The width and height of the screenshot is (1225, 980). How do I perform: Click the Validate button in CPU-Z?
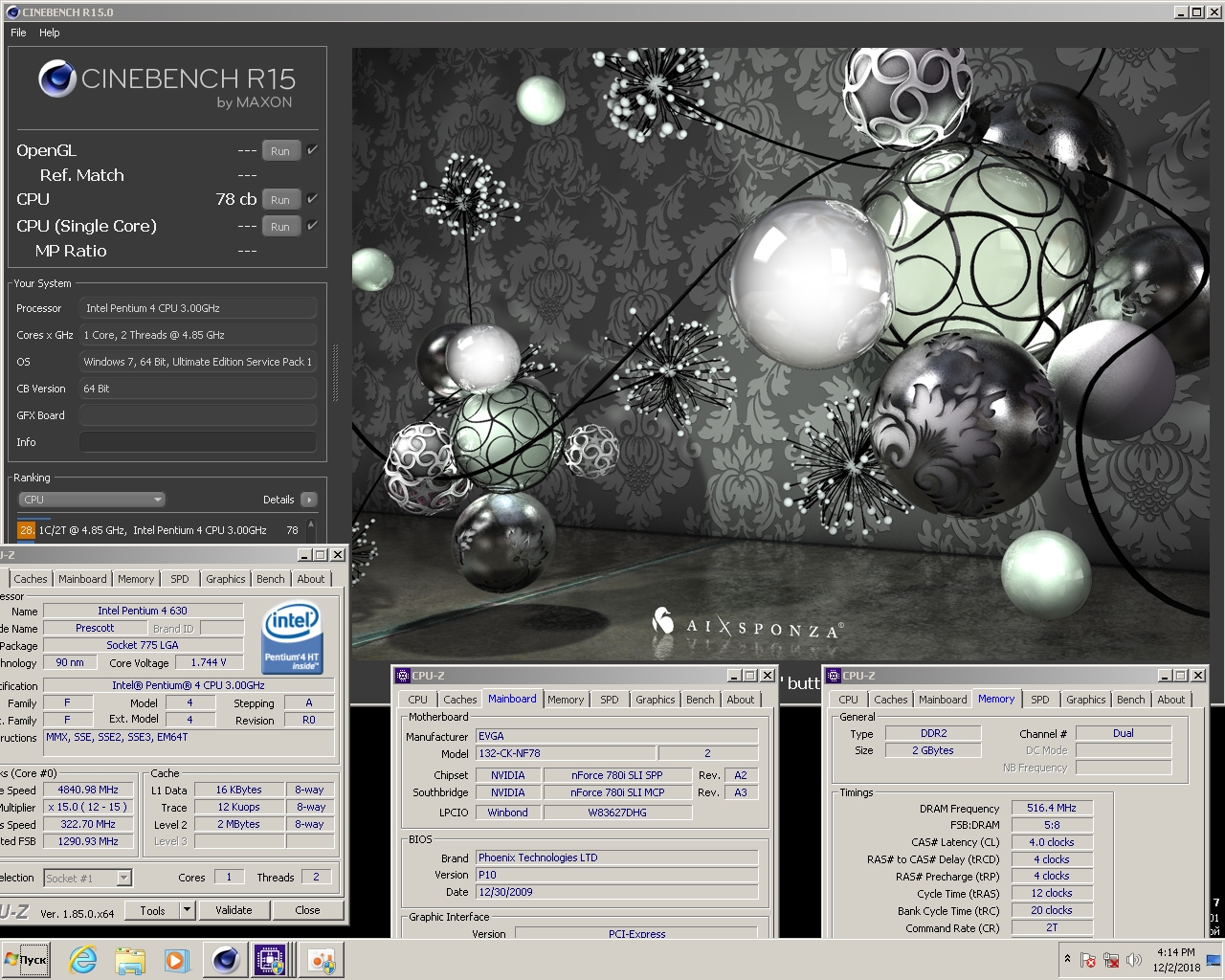(234, 910)
